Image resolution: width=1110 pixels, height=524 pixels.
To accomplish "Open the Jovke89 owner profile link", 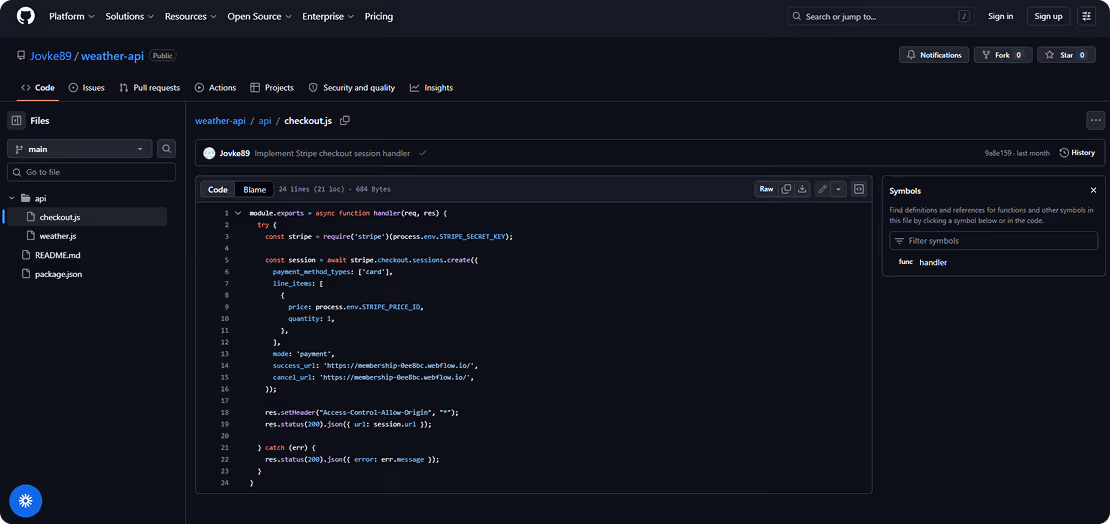I will tap(50, 55).
